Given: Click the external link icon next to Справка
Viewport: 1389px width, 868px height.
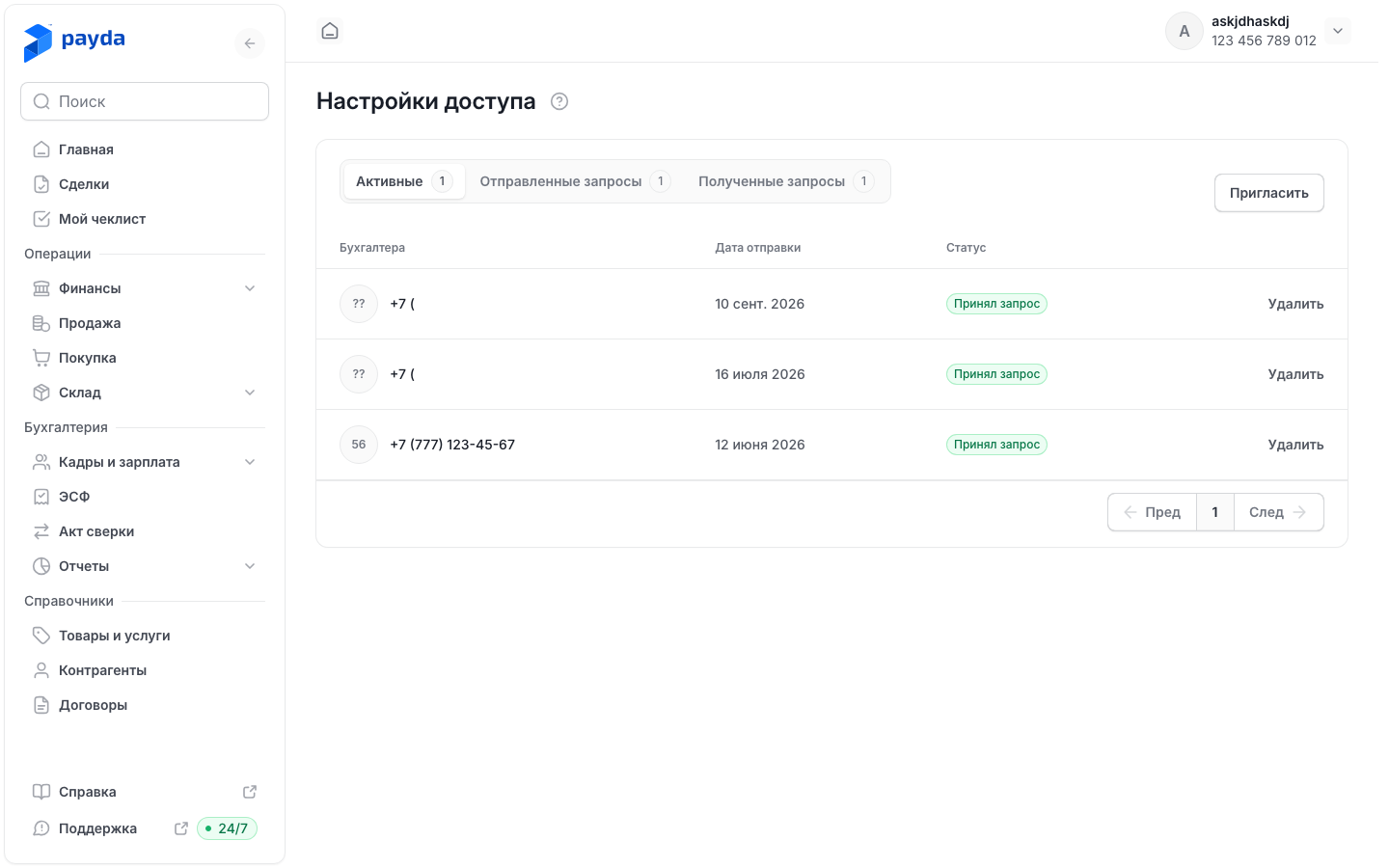Looking at the screenshot, I should [250, 792].
